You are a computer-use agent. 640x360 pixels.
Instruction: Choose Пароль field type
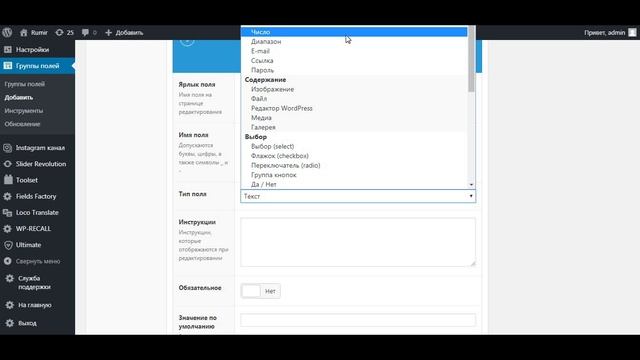(x=354, y=70)
